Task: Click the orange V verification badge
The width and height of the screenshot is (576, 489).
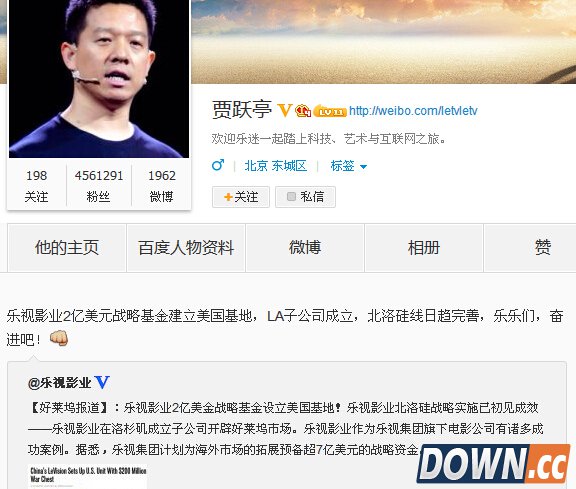Action: (284, 110)
